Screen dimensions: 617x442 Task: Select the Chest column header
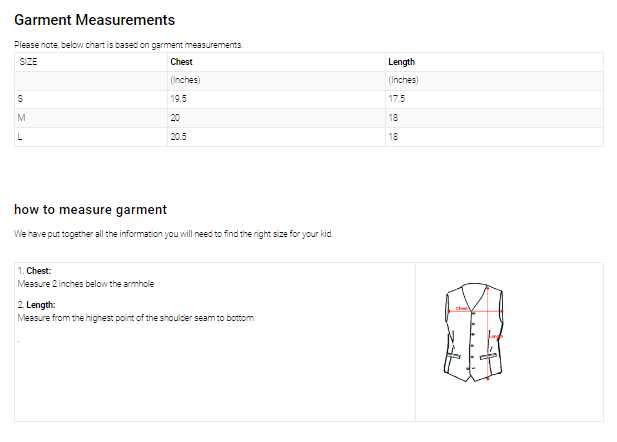tap(181, 62)
